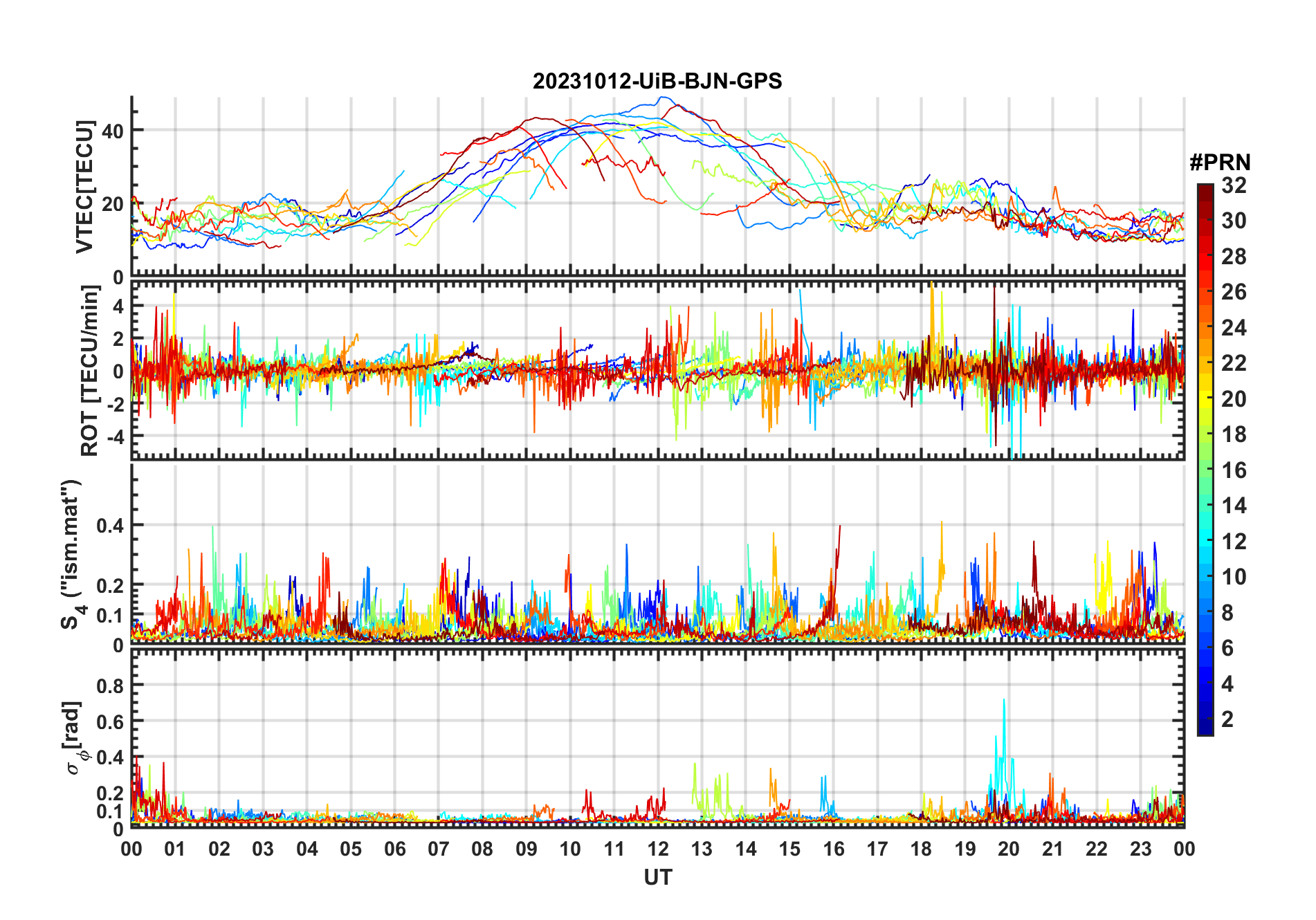Pick the "26" PRN colorbar label
This screenshot has width=1316, height=920.
coord(1234,292)
